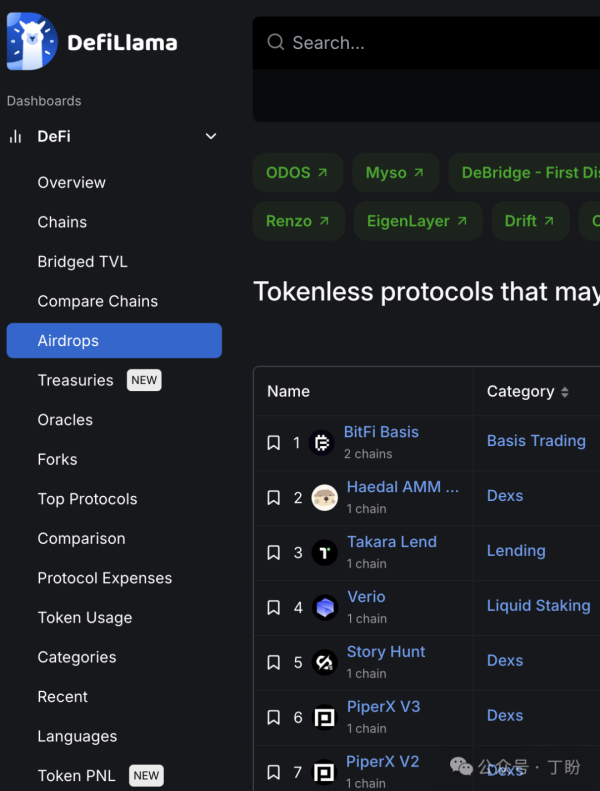Click the Haedal AMM protocol logo

click(x=324, y=498)
